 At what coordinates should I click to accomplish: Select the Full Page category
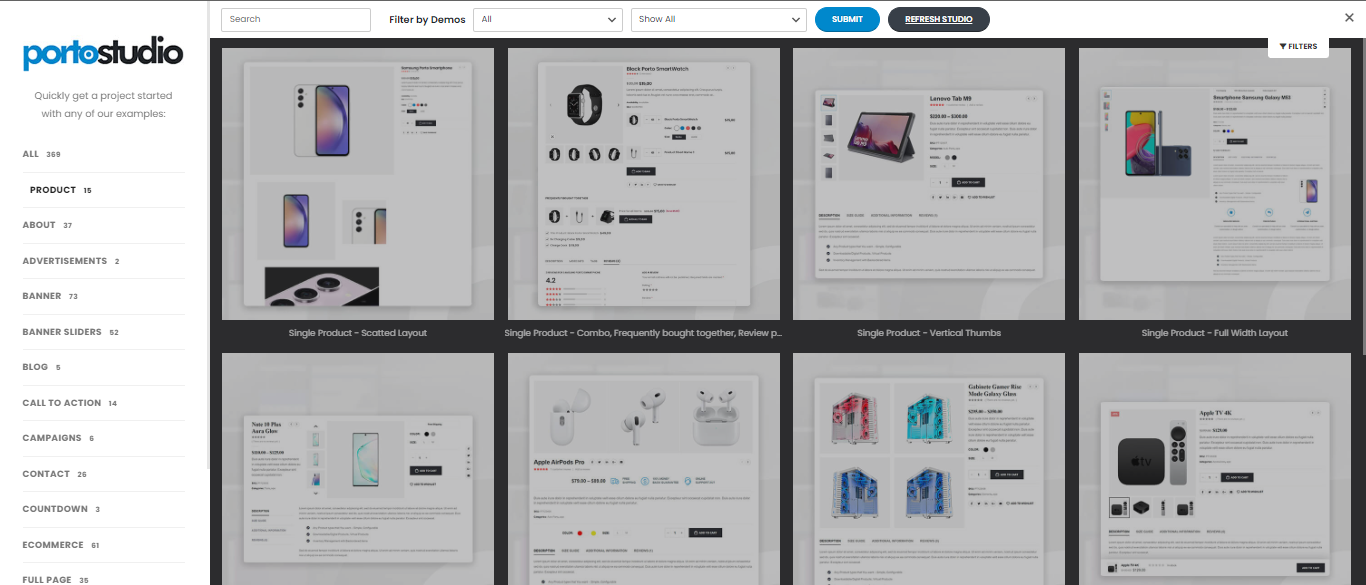click(56, 580)
